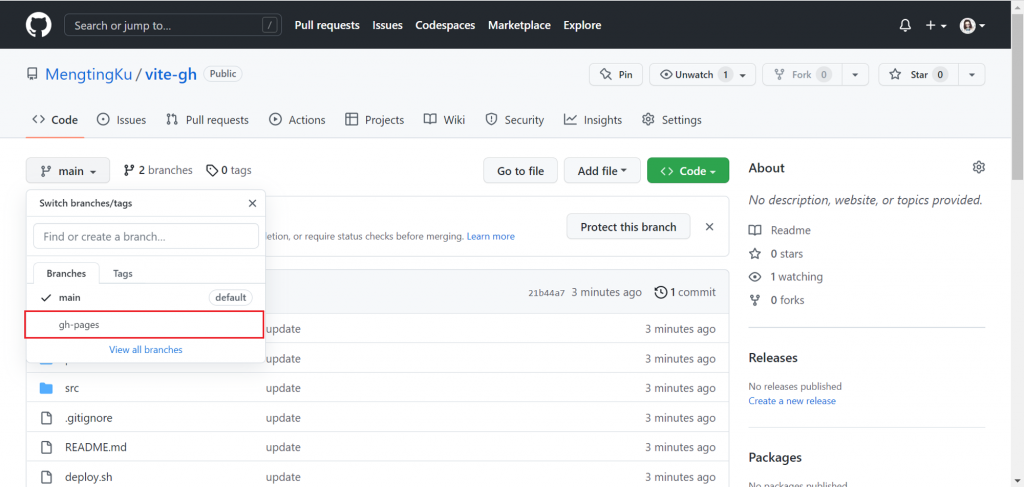Screen dimensions: 1024x487
Task: Pin this repository
Action: (x=616, y=74)
